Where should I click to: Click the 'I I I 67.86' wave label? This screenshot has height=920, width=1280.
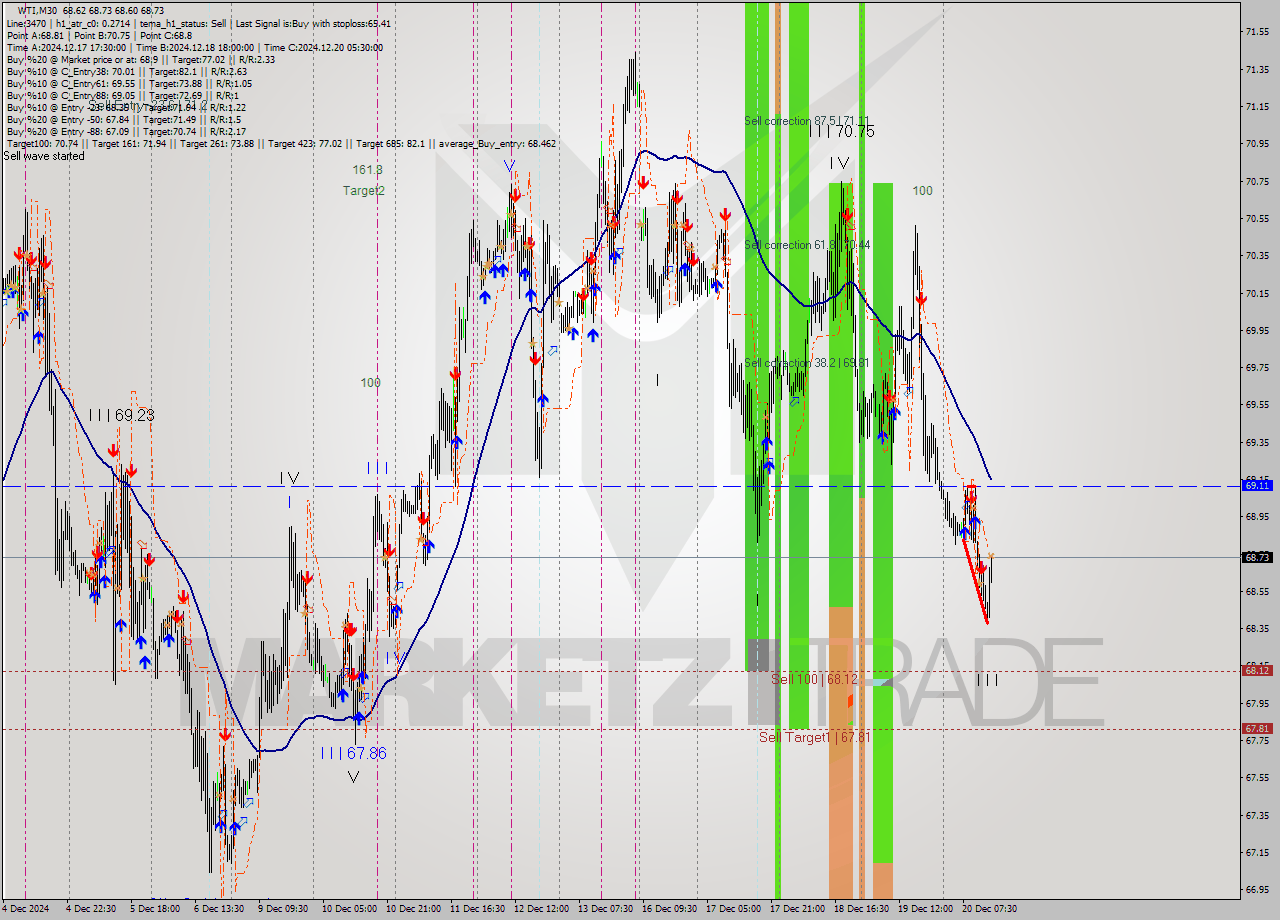coord(353,753)
